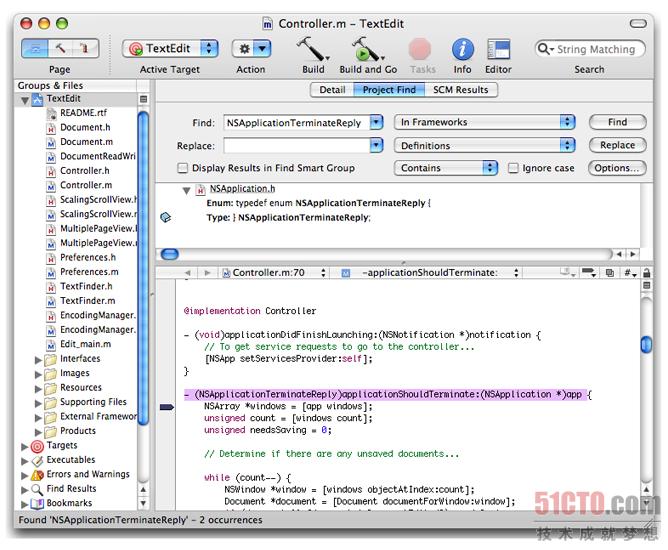Select Controller.m in the file list

pyautogui.click(x=86, y=185)
